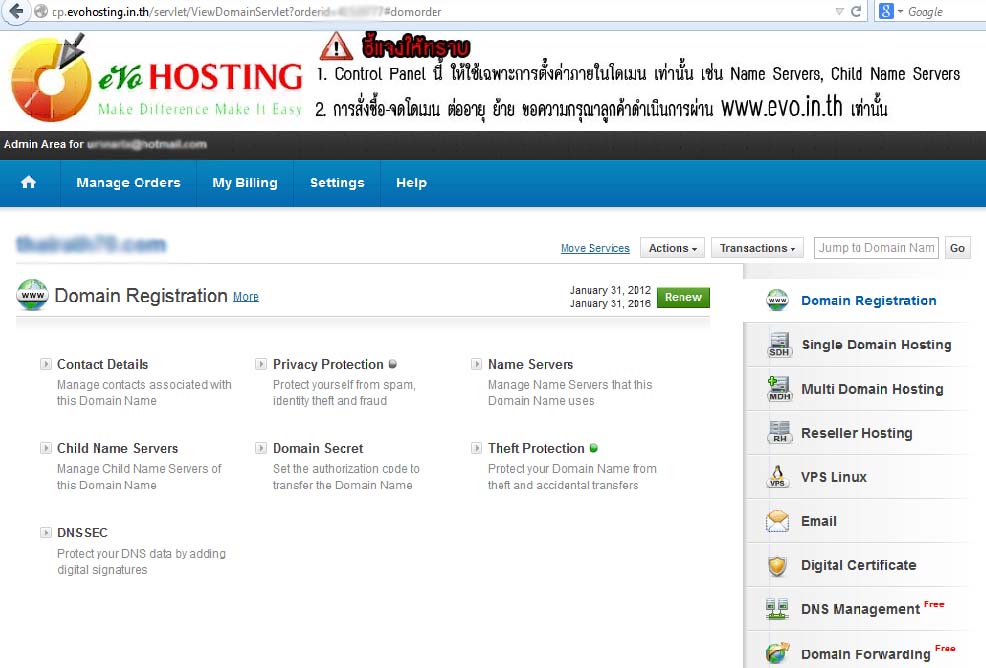Click the Multi Domain Hosting sidebar link

[x=872, y=389]
